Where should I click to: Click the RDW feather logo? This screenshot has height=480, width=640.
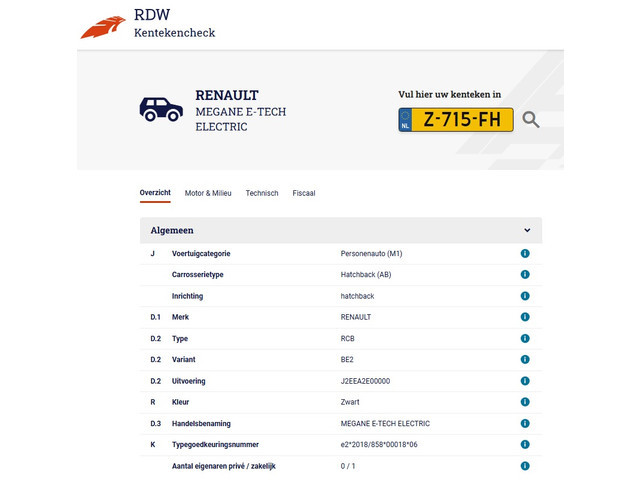click(102, 26)
